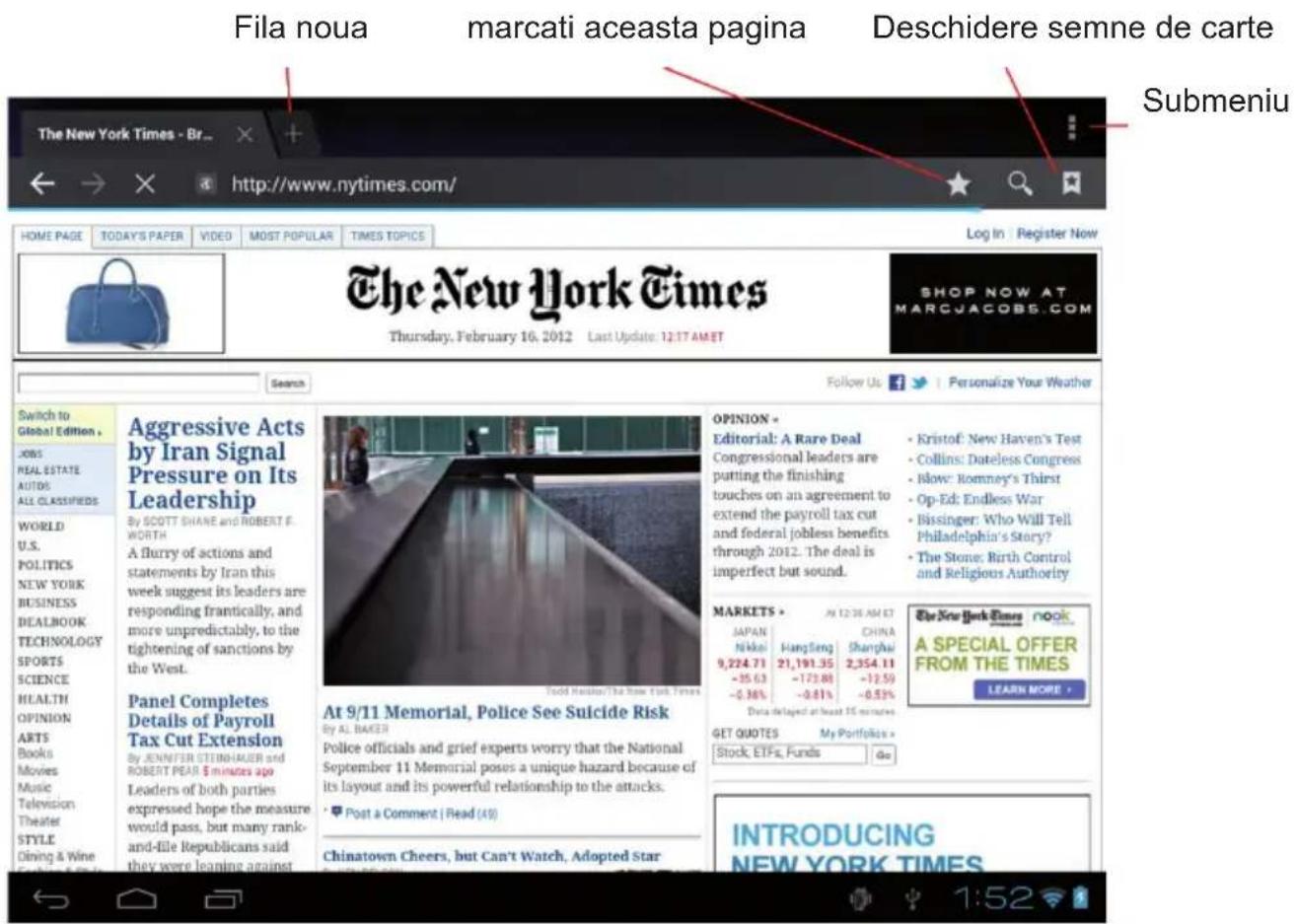Open Panel Completes Details of Payroll article
This screenshot has width=1297, height=924.
tap(205, 721)
